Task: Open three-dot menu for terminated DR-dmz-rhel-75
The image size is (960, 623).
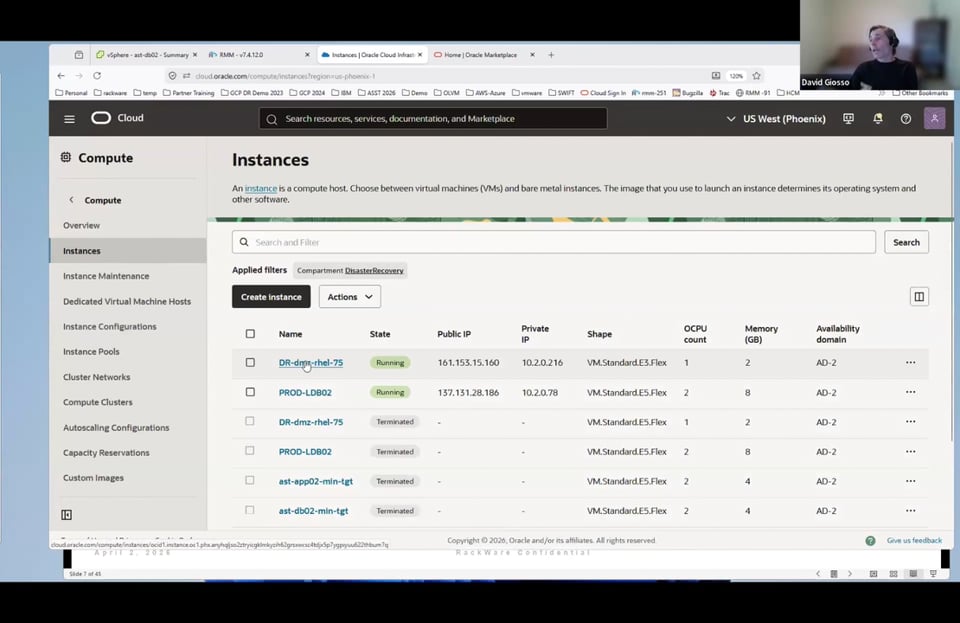Action: [x=910, y=422]
